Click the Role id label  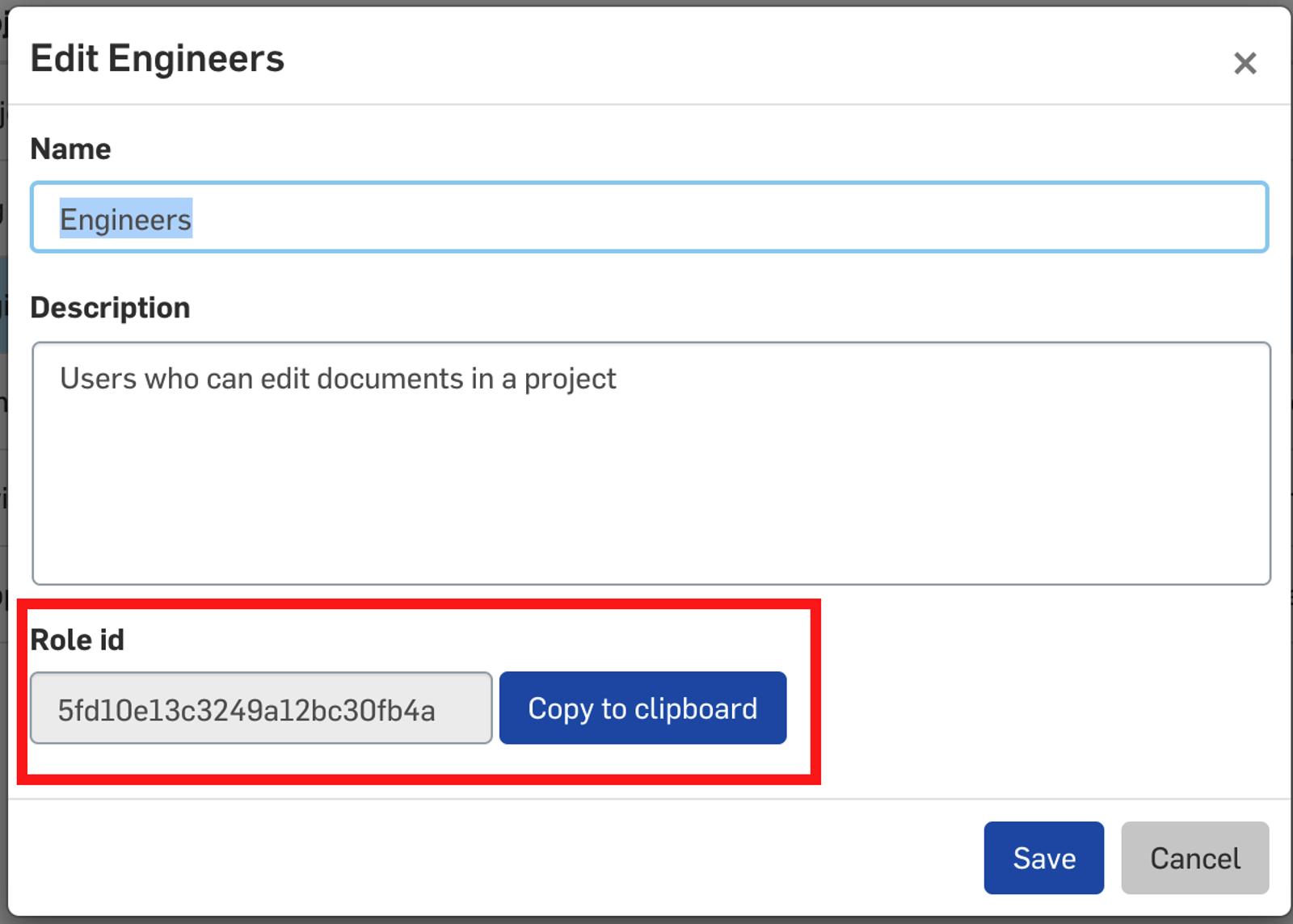coord(77,640)
